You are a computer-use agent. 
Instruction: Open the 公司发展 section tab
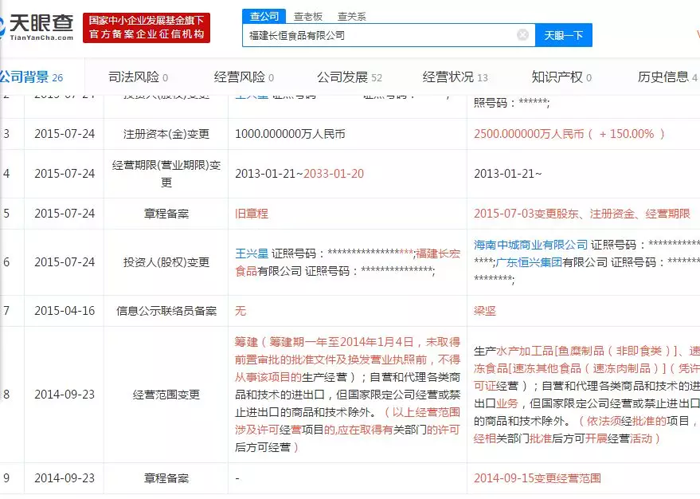(348, 77)
